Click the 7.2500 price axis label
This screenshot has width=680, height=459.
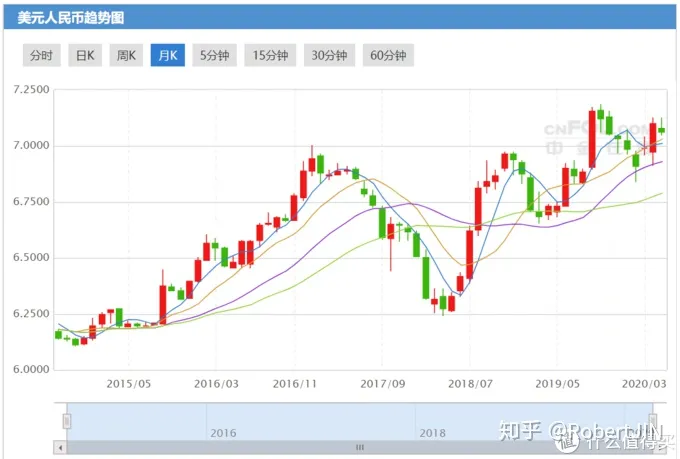(x=31, y=90)
